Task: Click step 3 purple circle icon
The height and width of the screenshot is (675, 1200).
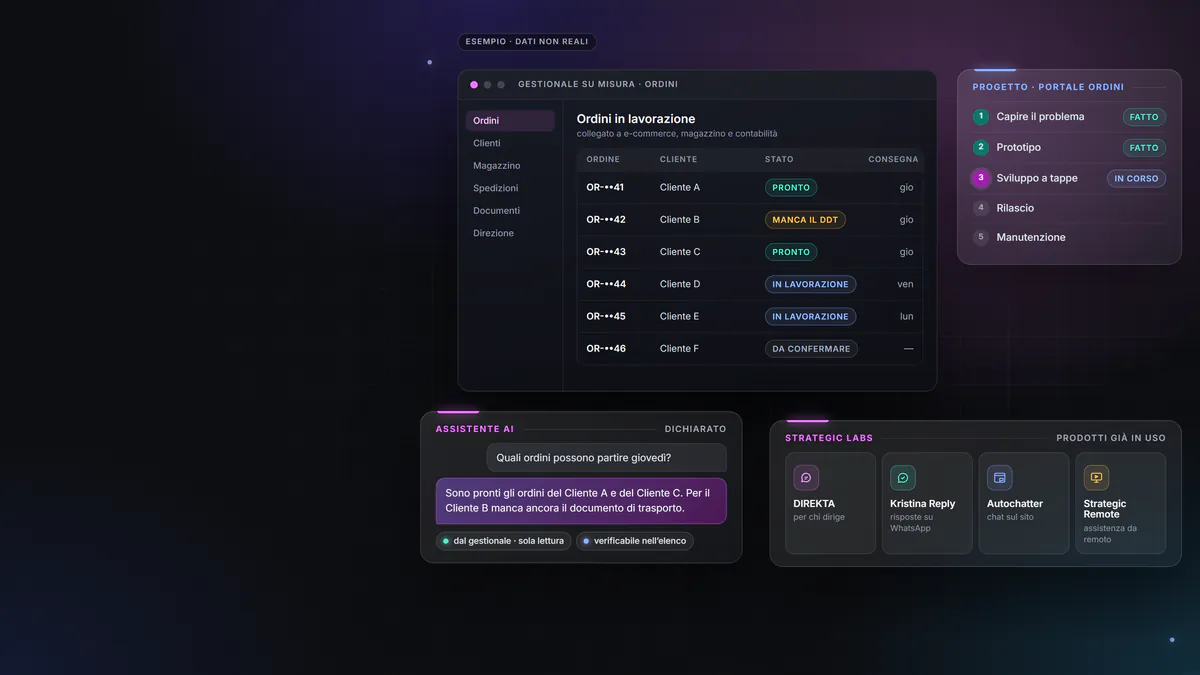Action: 981,178
